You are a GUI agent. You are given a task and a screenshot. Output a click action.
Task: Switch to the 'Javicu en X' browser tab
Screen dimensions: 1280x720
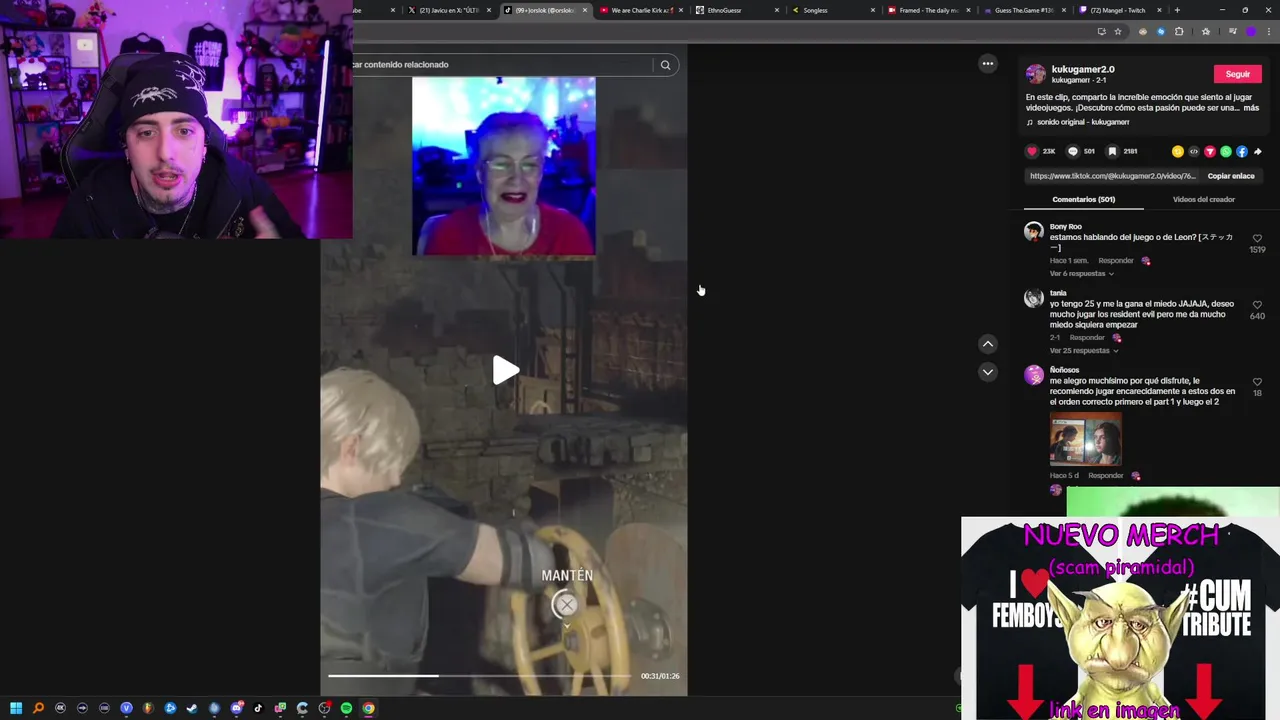coord(449,10)
